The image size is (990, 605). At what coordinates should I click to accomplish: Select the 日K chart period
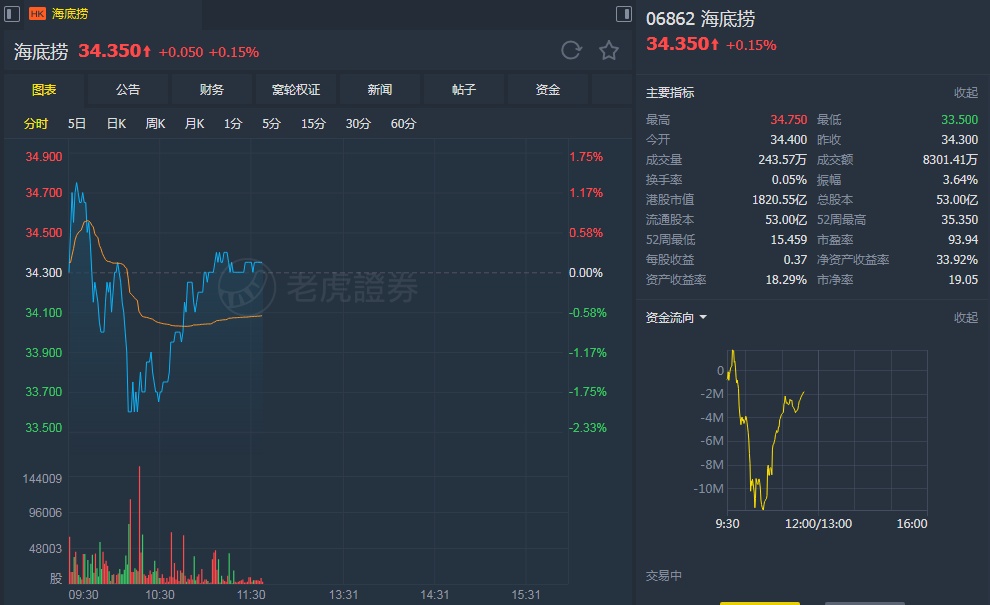(x=116, y=124)
